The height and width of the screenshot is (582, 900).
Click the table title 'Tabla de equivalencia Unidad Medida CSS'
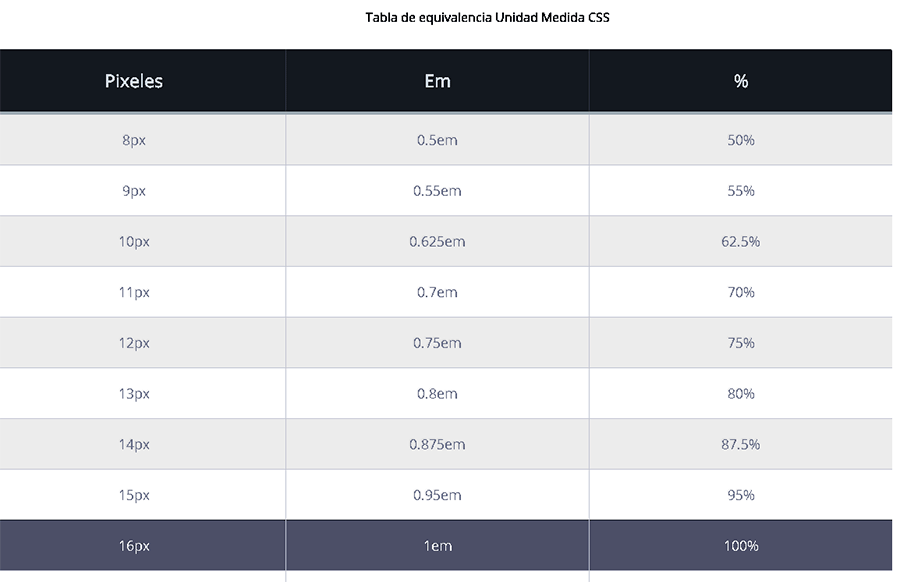point(489,17)
